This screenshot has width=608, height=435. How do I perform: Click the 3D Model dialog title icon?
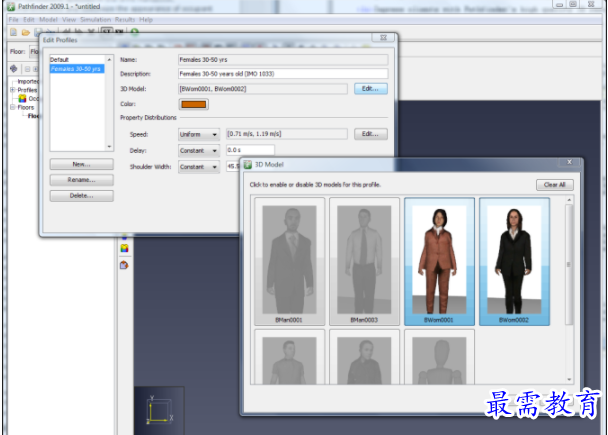coord(249,164)
